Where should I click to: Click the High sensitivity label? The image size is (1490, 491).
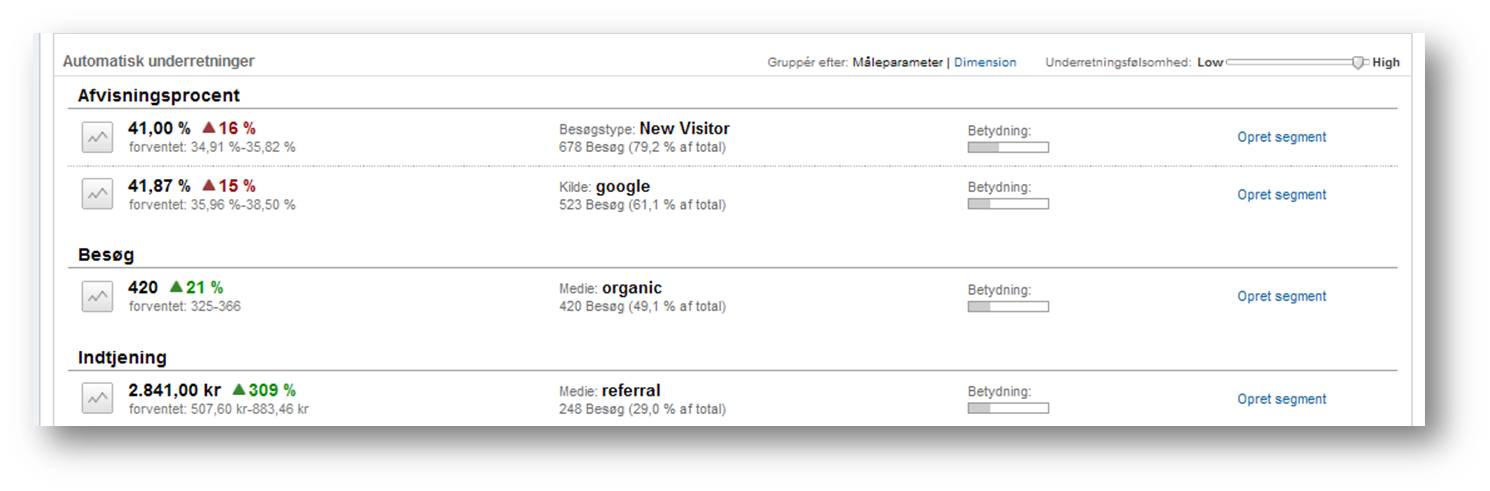pyautogui.click(x=1386, y=62)
